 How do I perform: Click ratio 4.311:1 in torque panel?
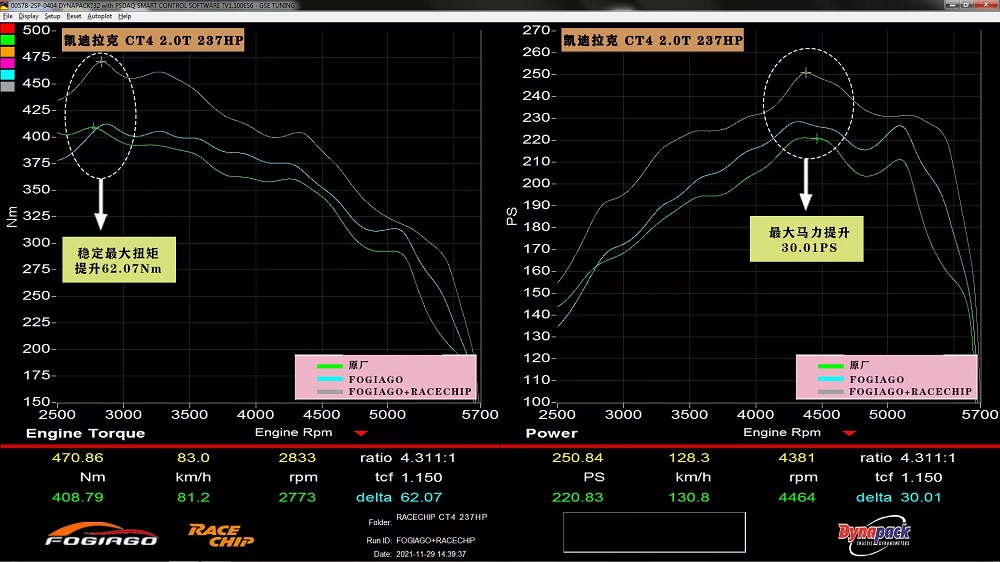coord(408,457)
